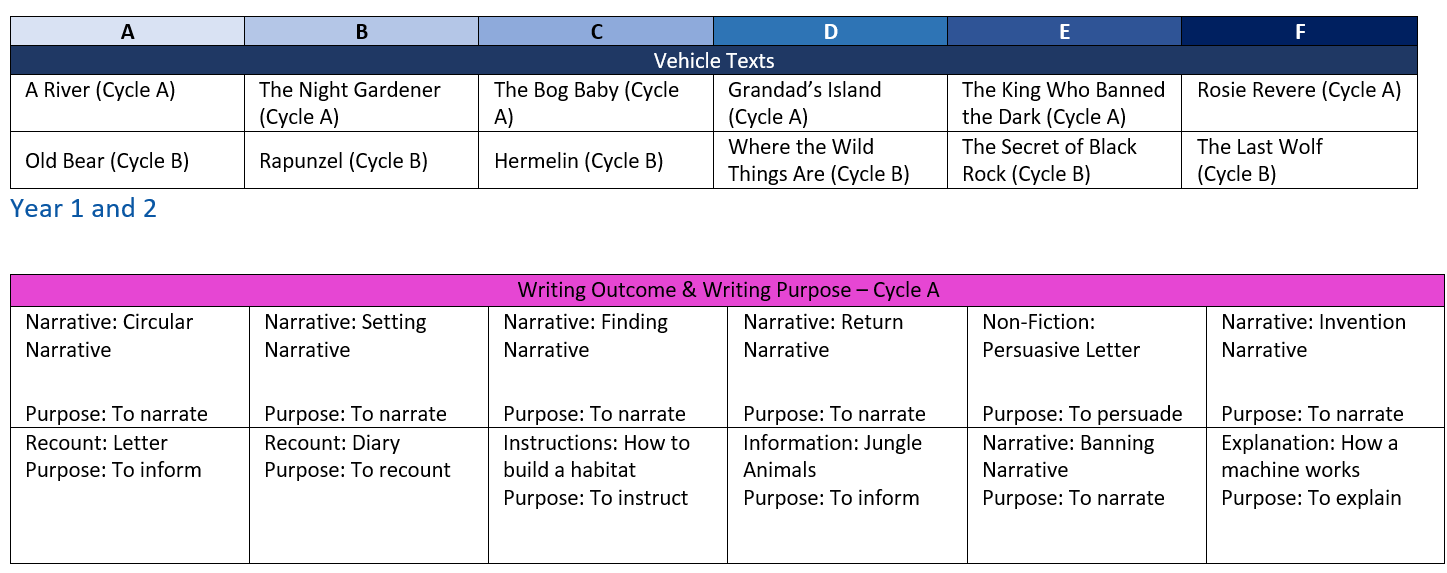Viewport: 1447px width, 573px height.
Task: Click 'Information: Jungle Animals' cell
Action: [832, 456]
